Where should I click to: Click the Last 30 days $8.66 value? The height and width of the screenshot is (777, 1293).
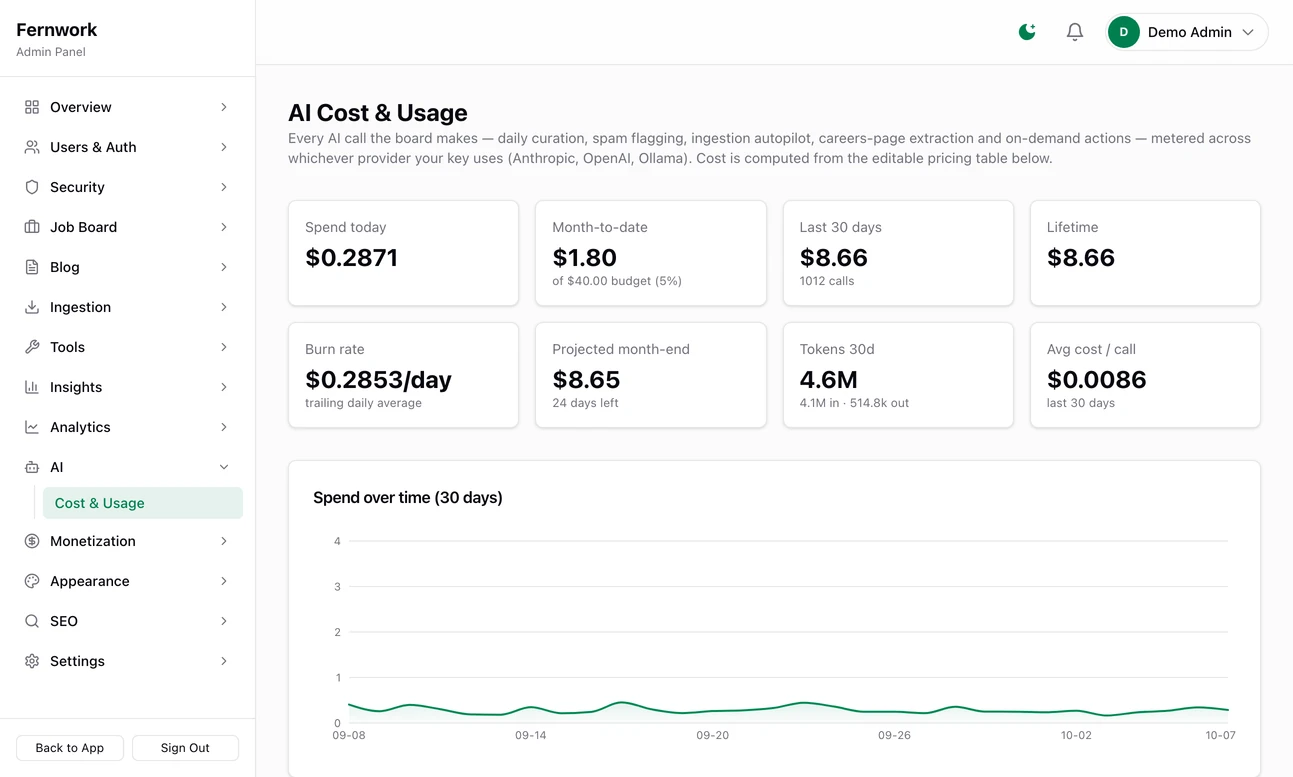pyautogui.click(x=834, y=258)
